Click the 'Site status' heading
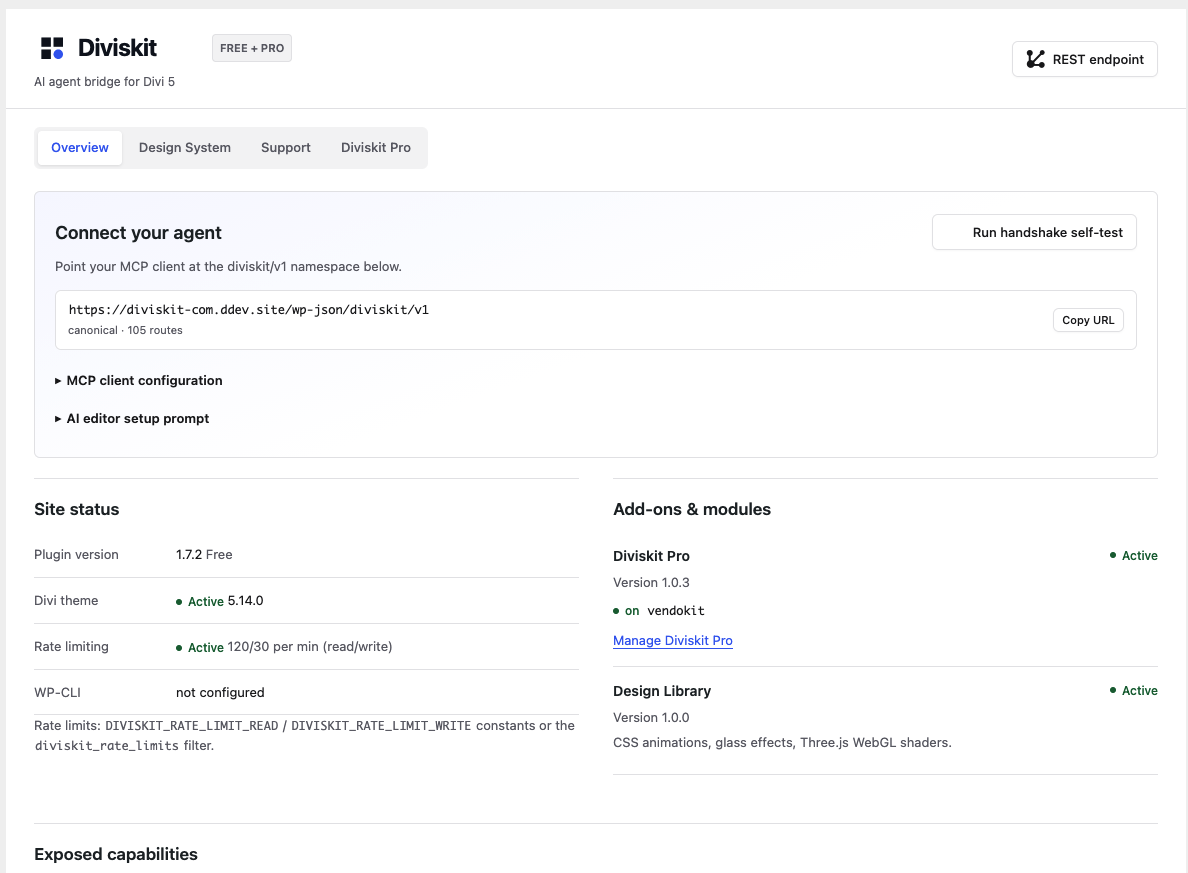Screen dimensions: 1188x873 click(x=77, y=509)
